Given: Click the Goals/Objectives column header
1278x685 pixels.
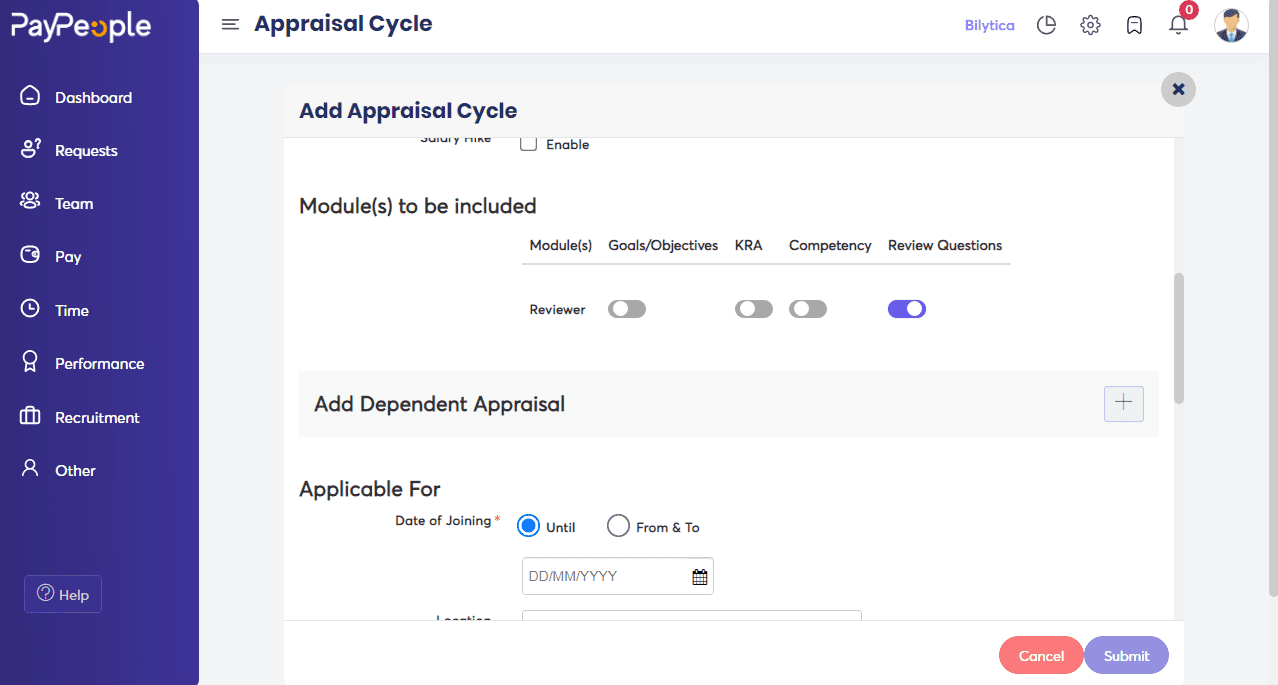Looking at the screenshot, I should pos(663,245).
